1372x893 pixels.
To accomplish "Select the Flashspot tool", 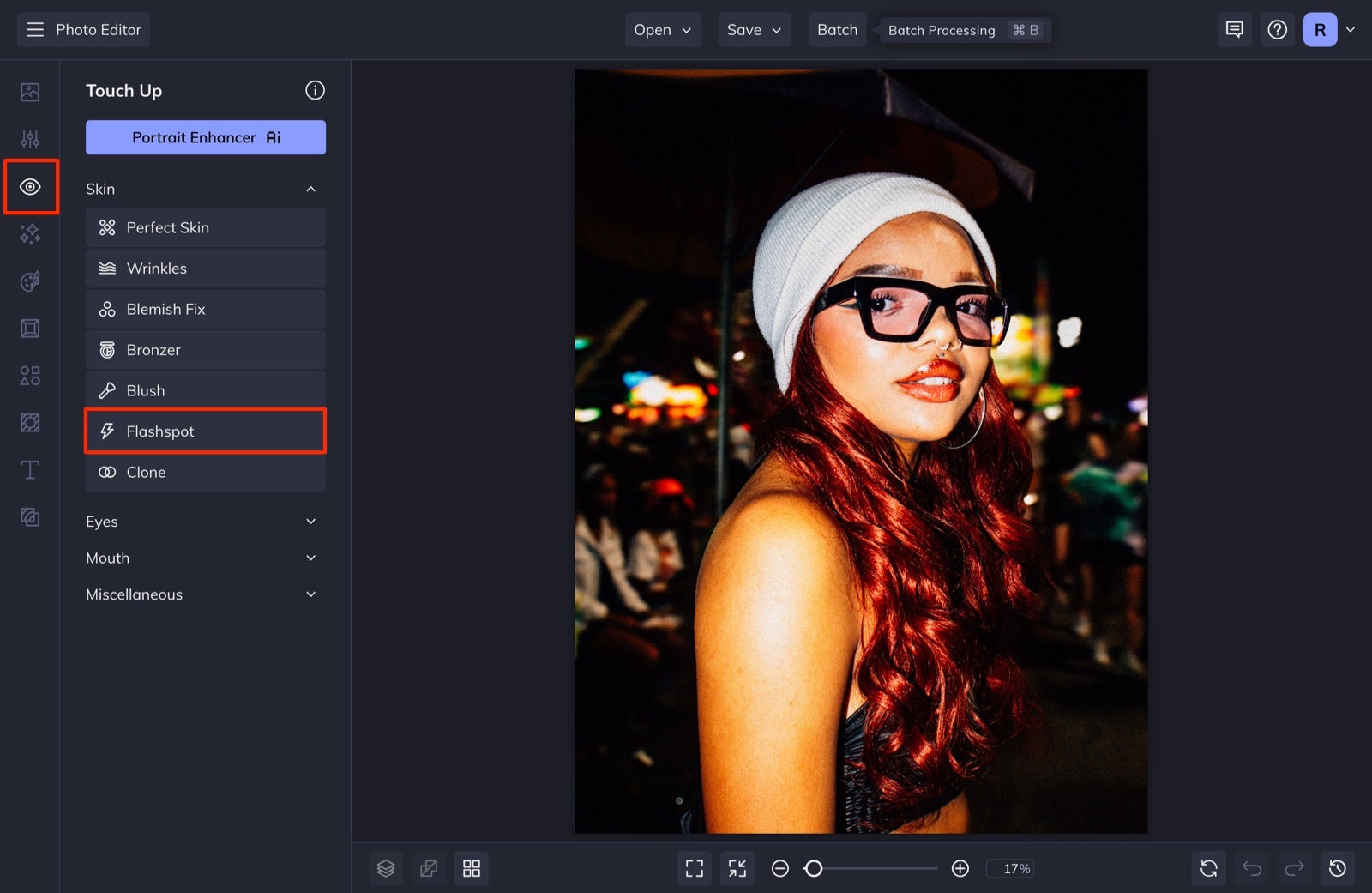I will point(205,431).
